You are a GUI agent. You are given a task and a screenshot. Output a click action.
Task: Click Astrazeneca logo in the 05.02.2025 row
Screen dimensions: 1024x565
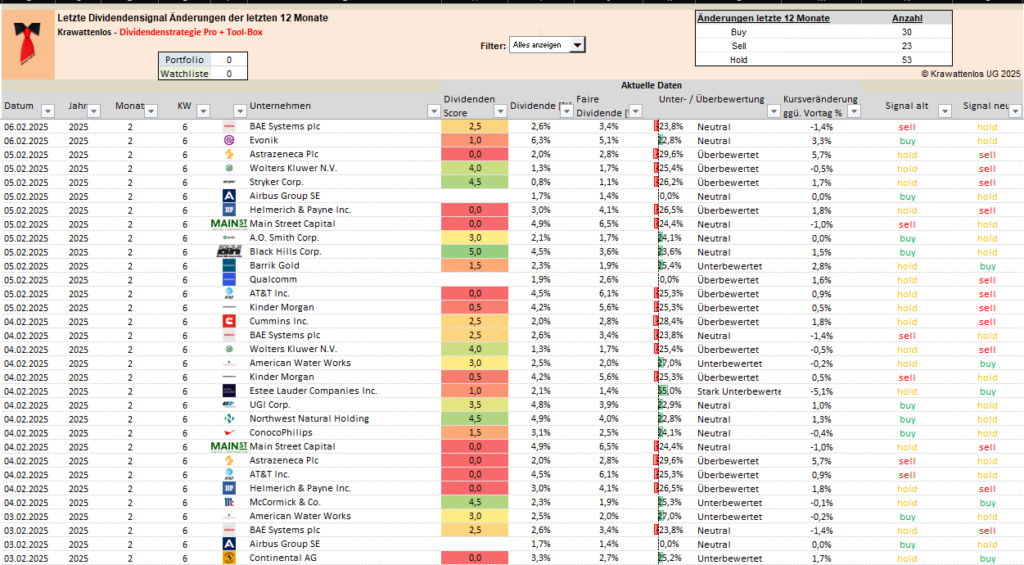[x=229, y=154]
